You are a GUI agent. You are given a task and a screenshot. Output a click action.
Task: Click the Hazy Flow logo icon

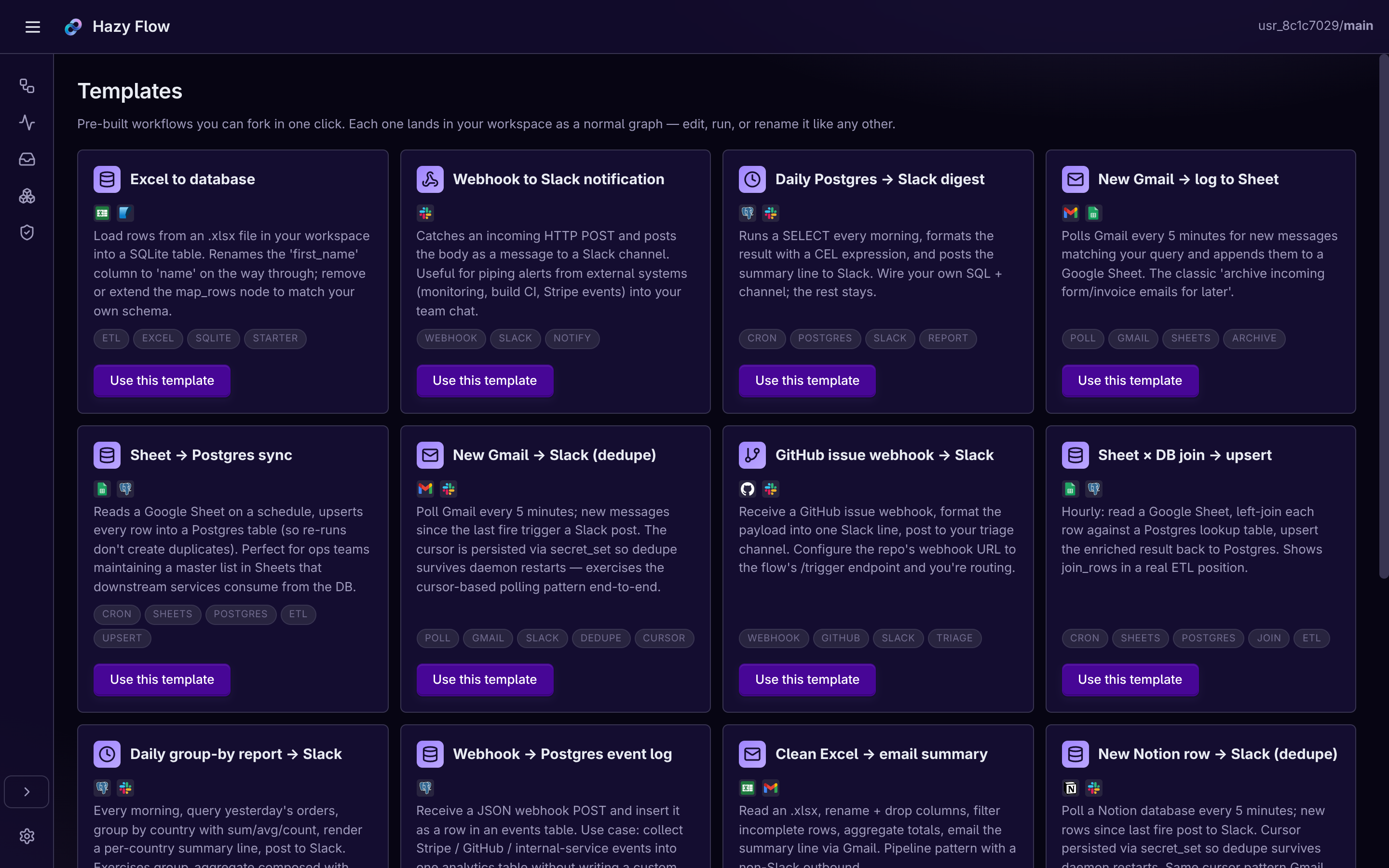73,27
